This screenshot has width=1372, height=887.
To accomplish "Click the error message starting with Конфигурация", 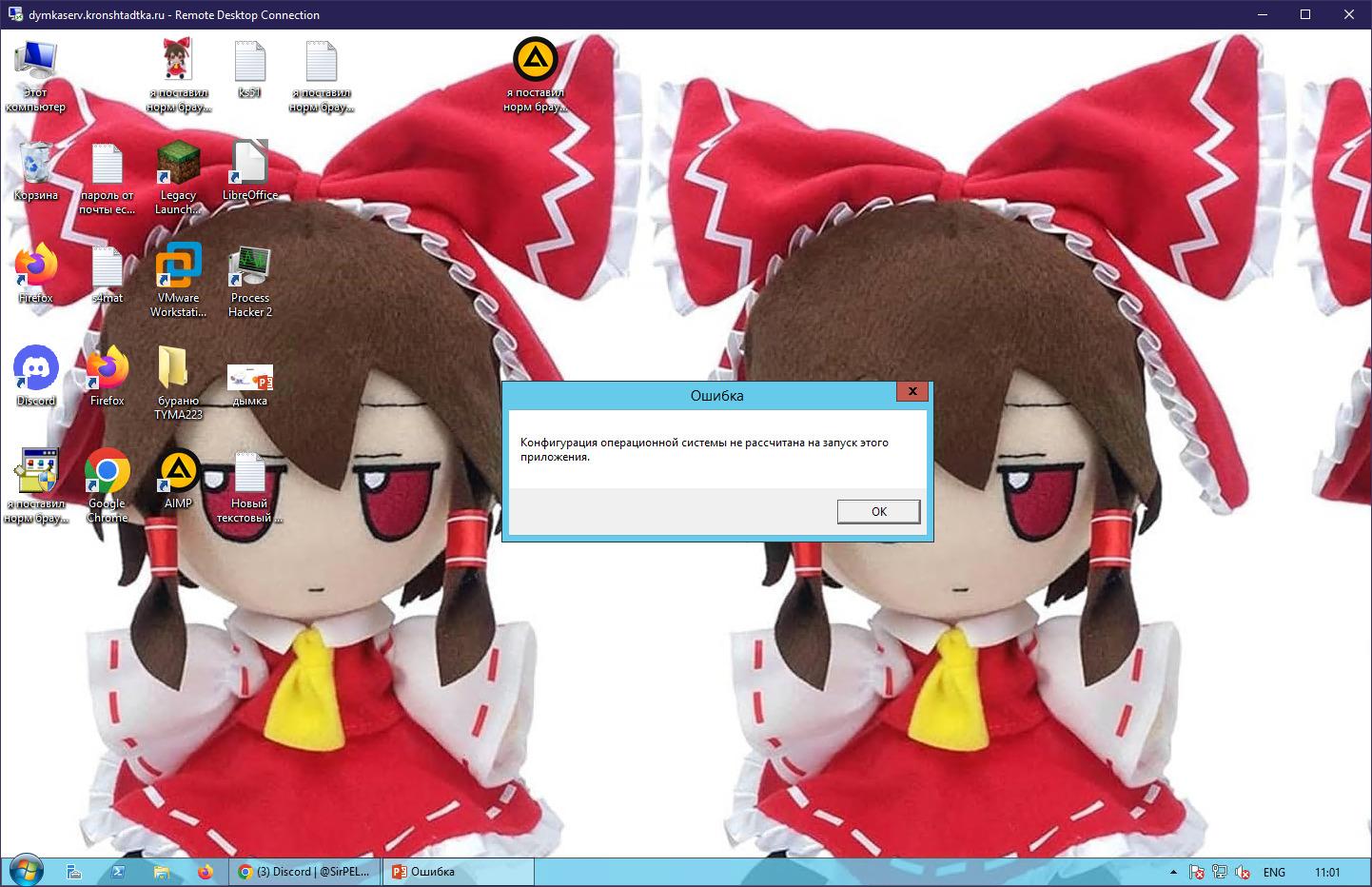I will [704, 449].
